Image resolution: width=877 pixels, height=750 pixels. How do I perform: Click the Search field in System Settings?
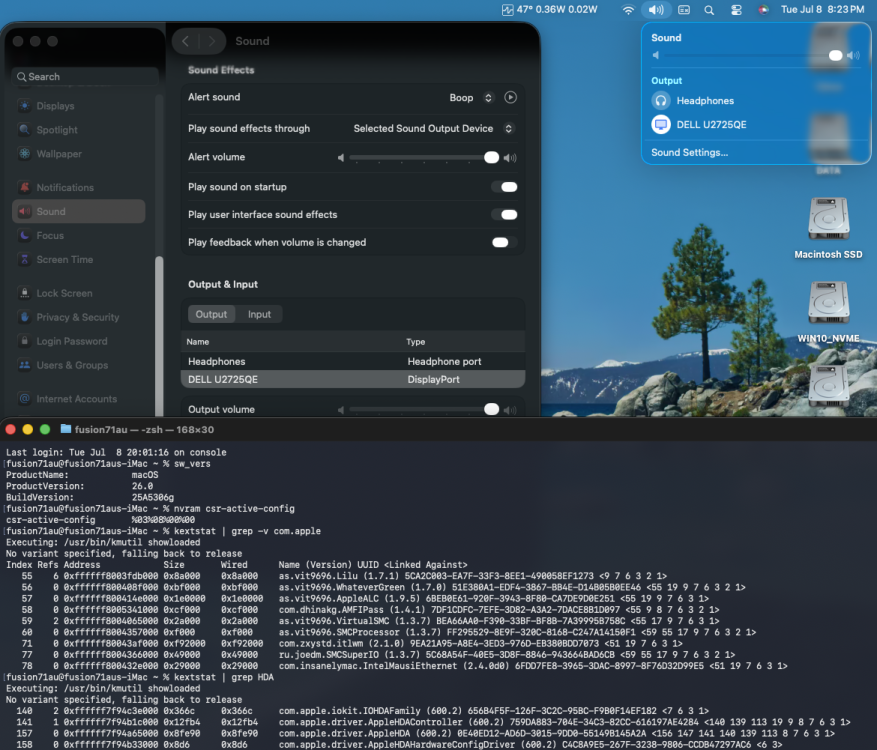[x=85, y=77]
